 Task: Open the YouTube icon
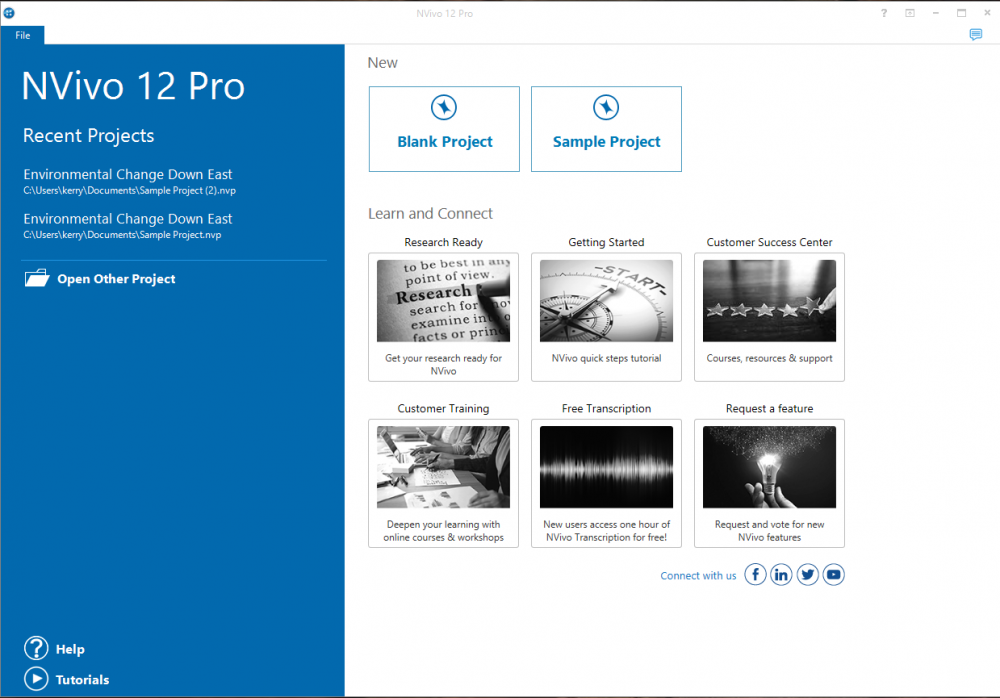coord(834,575)
